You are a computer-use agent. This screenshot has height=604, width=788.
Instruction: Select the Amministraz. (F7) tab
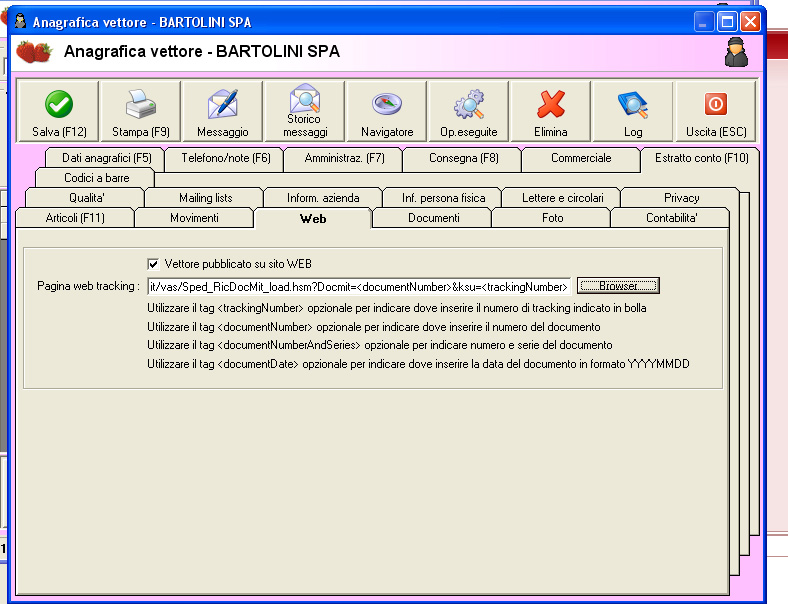point(344,158)
